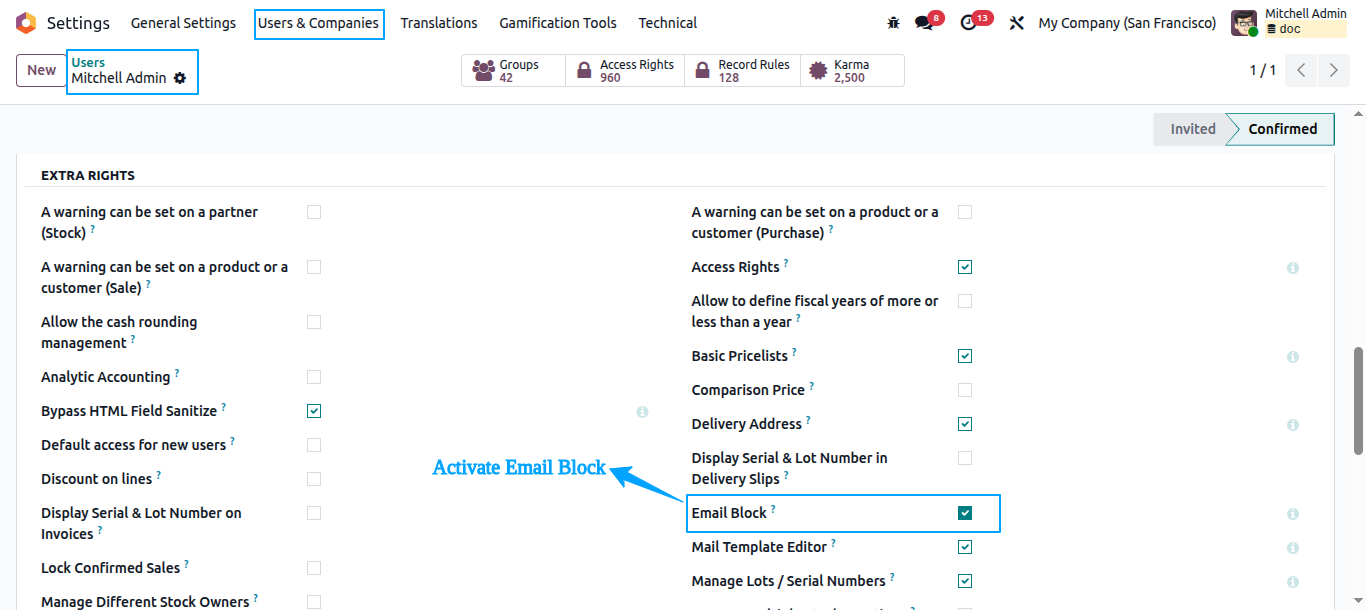Uncheck the Access Rights checkbox
This screenshot has height=610, width=1366.
pos(965,267)
